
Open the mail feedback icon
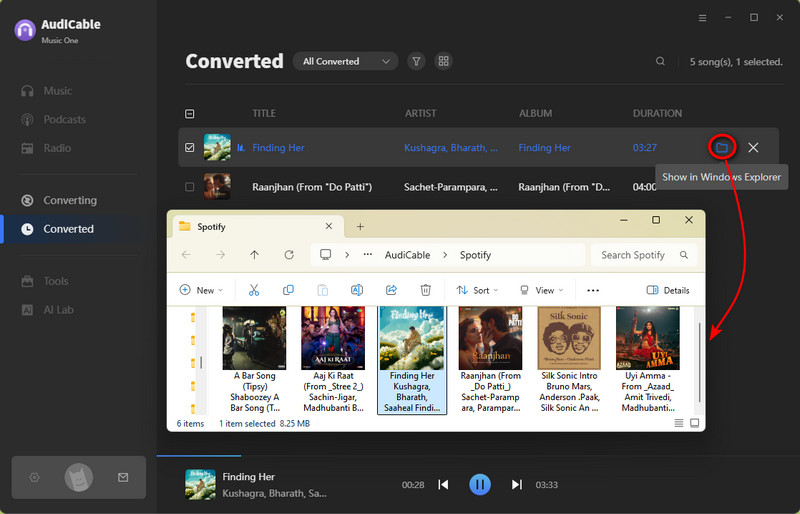(123, 478)
